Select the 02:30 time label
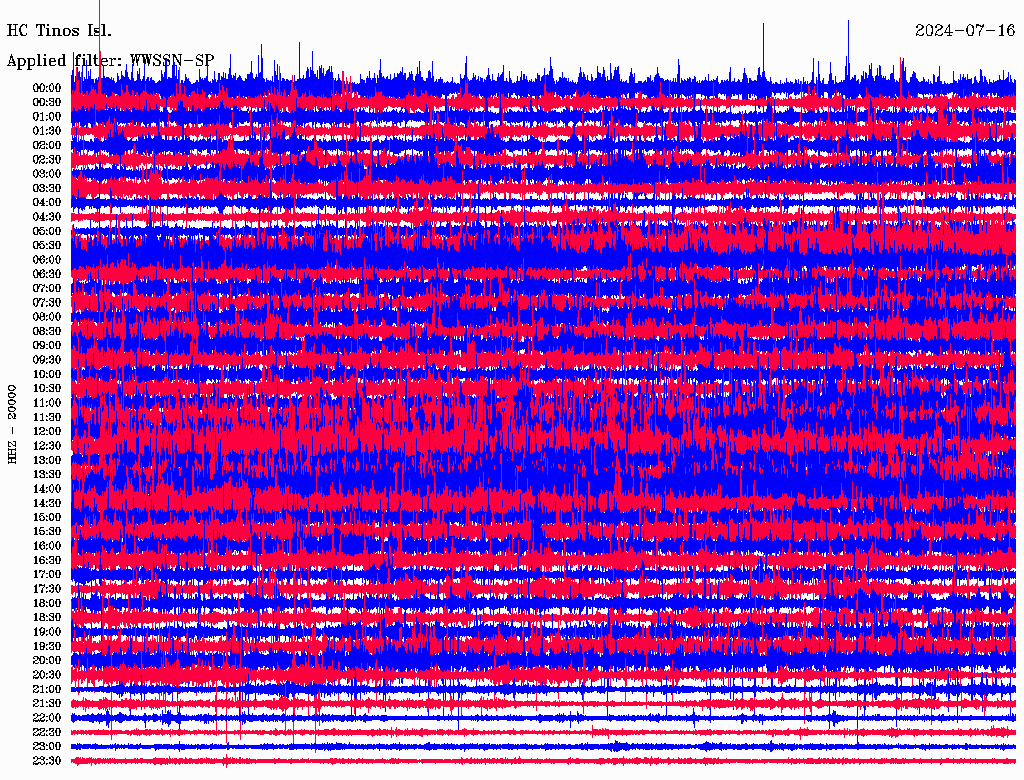The image size is (1024, 780). tap(47, 160)
